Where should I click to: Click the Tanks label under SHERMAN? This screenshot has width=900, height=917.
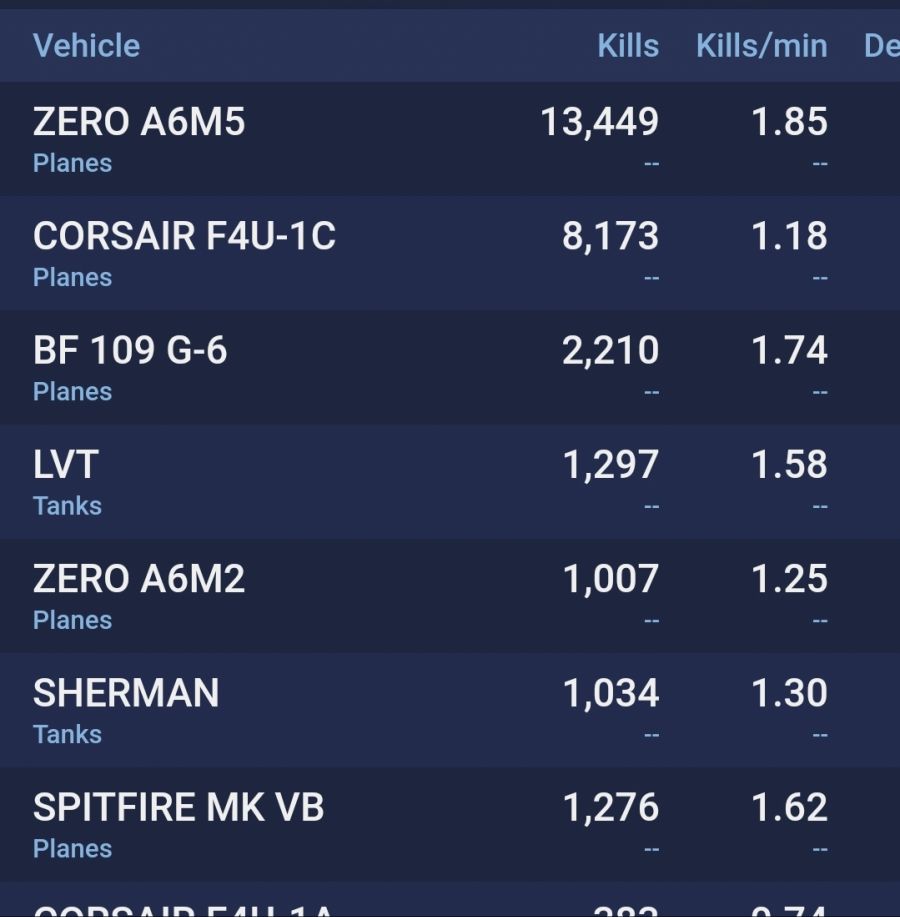67,734
